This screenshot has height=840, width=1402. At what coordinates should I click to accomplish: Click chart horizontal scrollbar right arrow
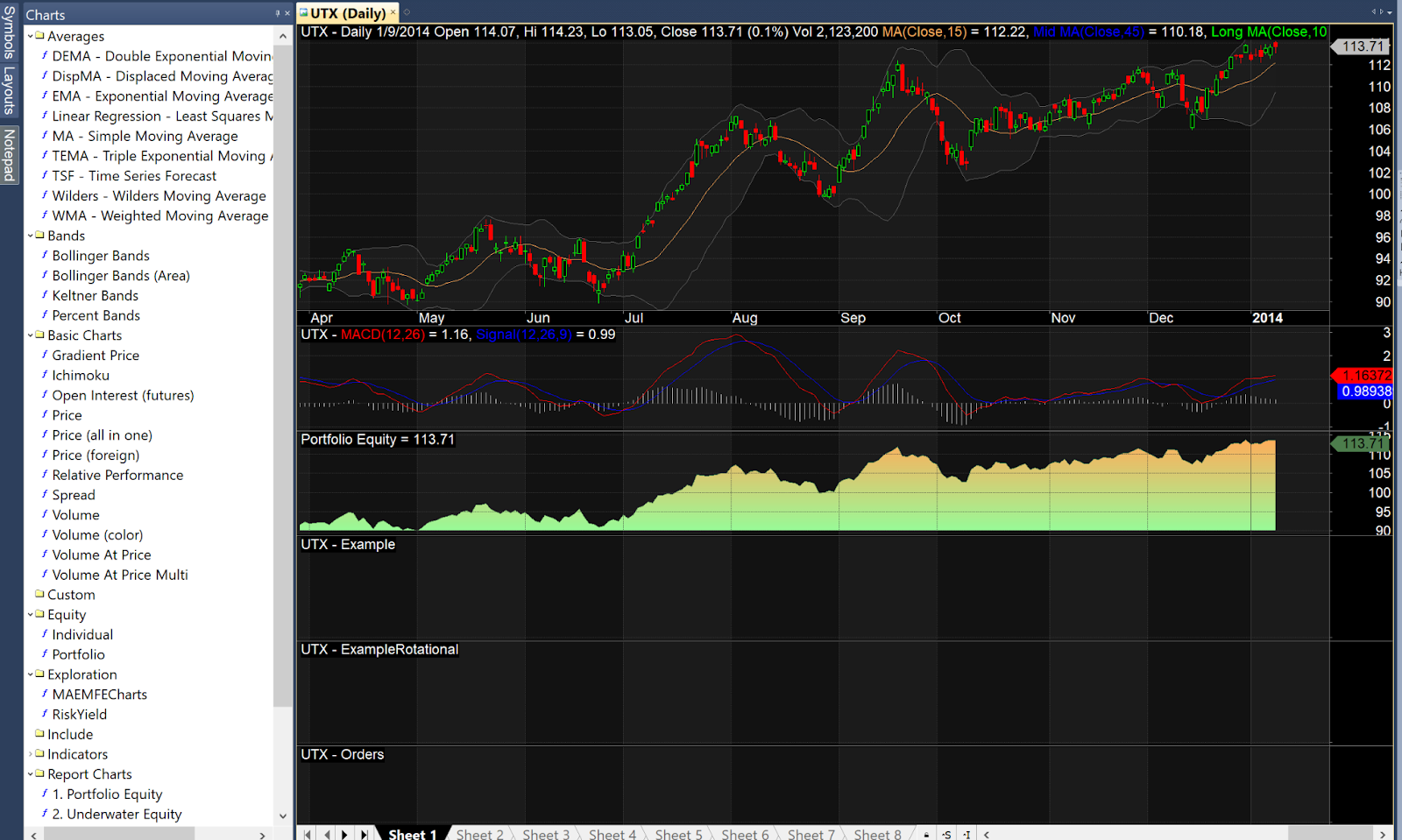click(1383, 834)
